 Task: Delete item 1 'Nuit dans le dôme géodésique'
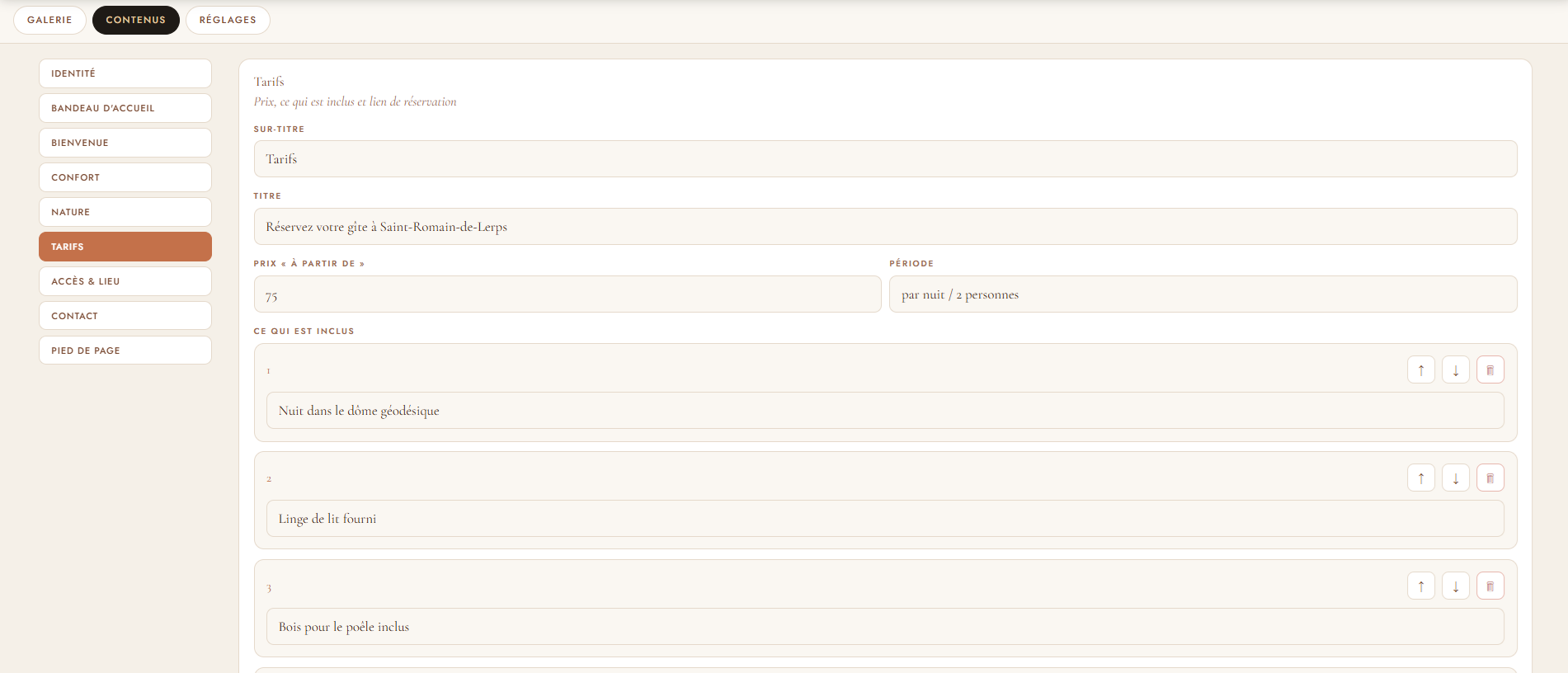pyautogui.click(x=1490, y=369)
